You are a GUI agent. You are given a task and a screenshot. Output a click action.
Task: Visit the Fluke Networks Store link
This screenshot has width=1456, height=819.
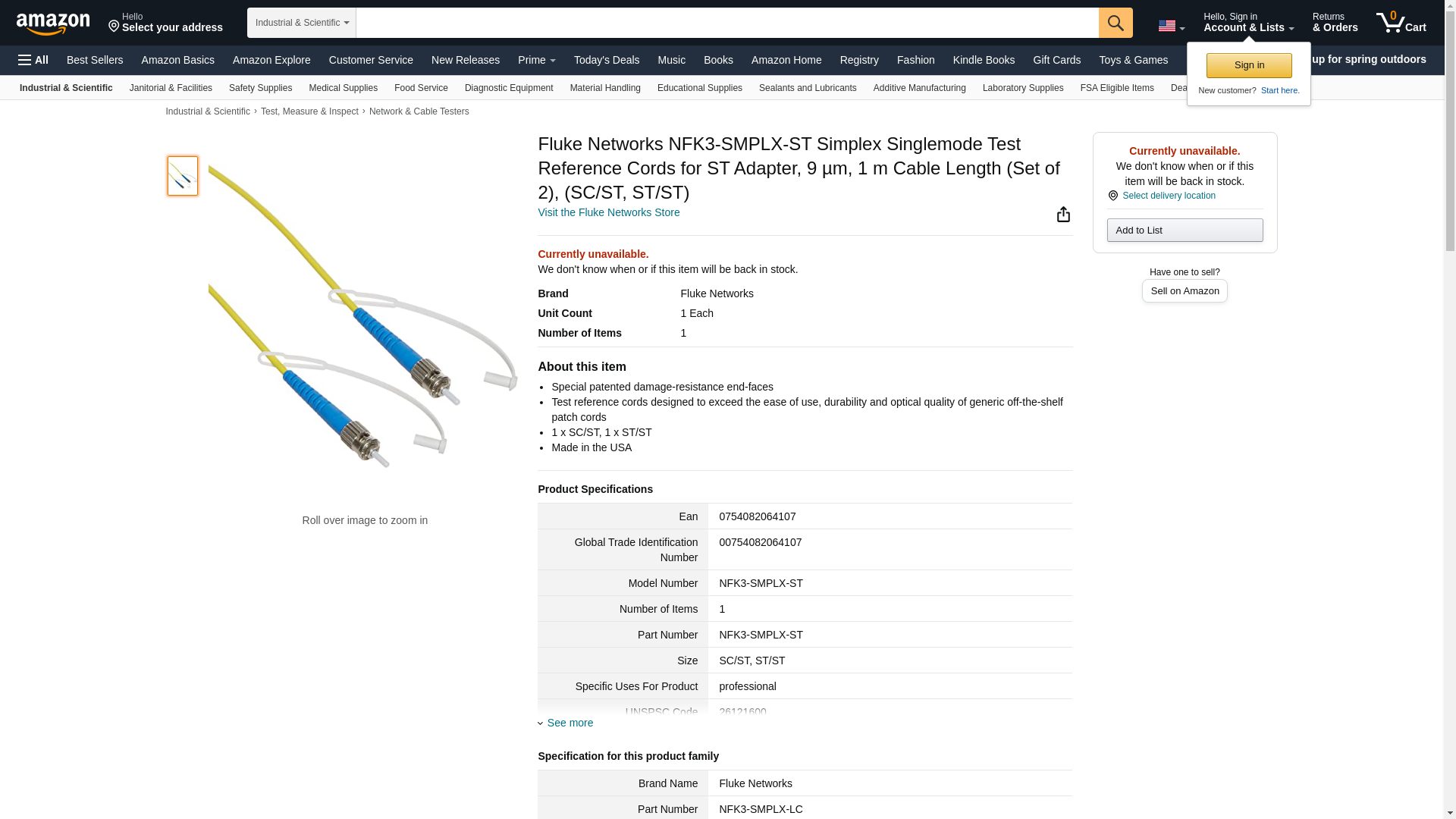point(608,212)
